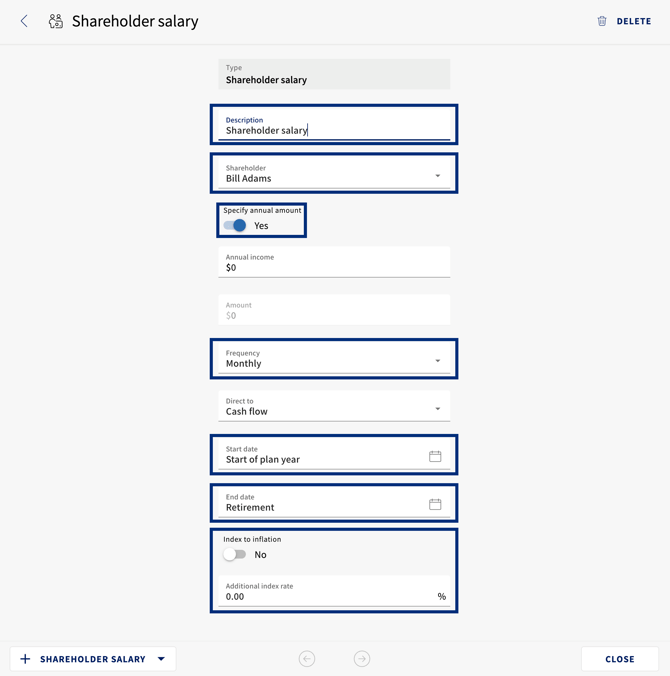Click the DELETE text button
Image resolution: width=670 pixels, height=676 pixels.
(x=634, y=21)
